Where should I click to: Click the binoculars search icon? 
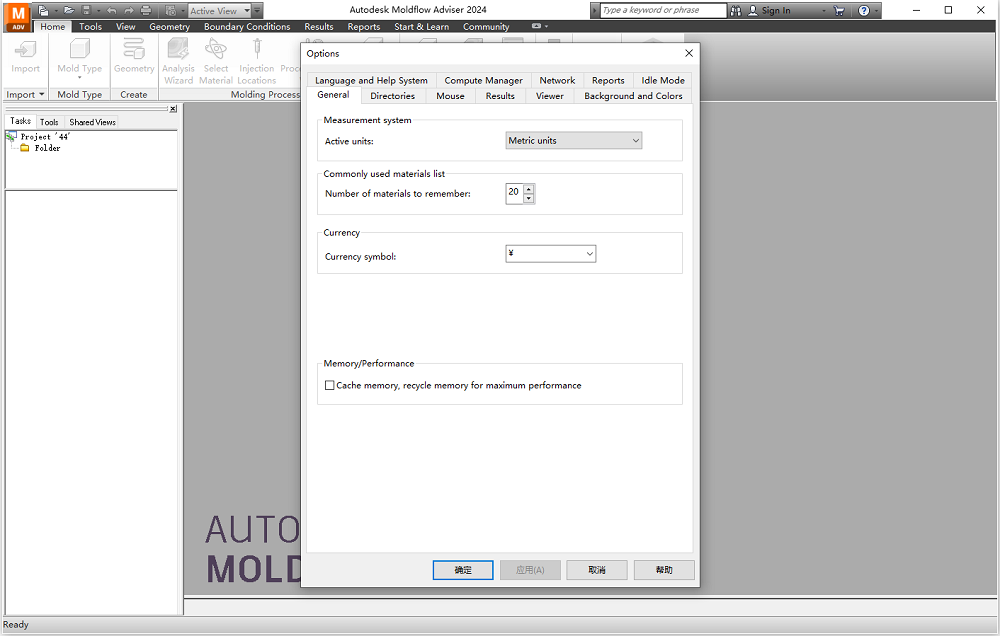coord(736,11)
